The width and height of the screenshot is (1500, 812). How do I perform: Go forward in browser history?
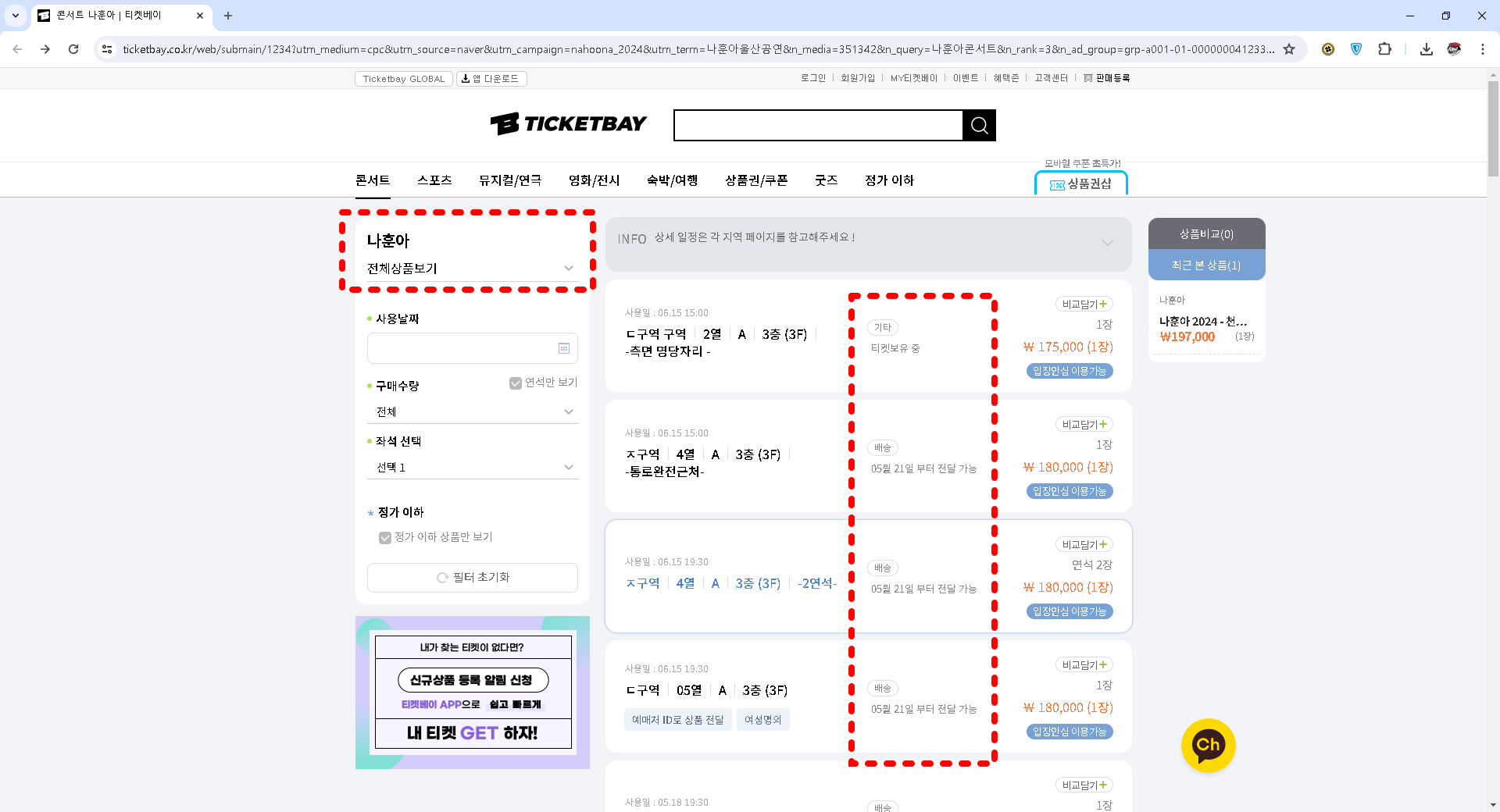click(45, 49)
